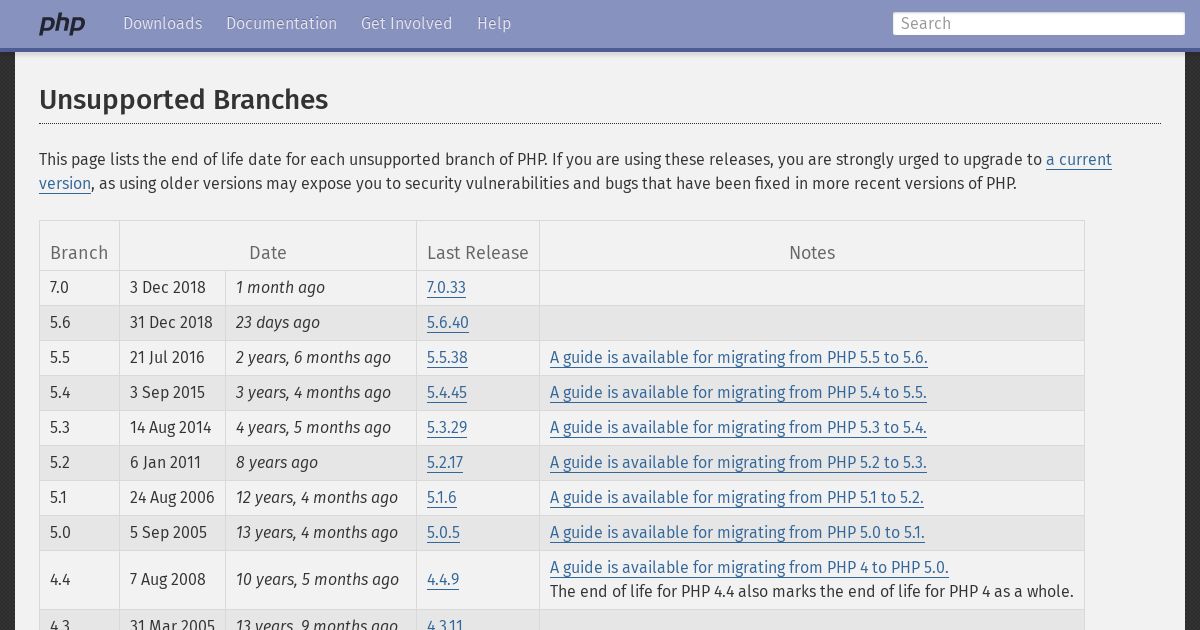Image resolution: width=1200 pixels, height=630 pixels.
Task: Click the date '3 Sep 2015'
Action: pos(167,393)
